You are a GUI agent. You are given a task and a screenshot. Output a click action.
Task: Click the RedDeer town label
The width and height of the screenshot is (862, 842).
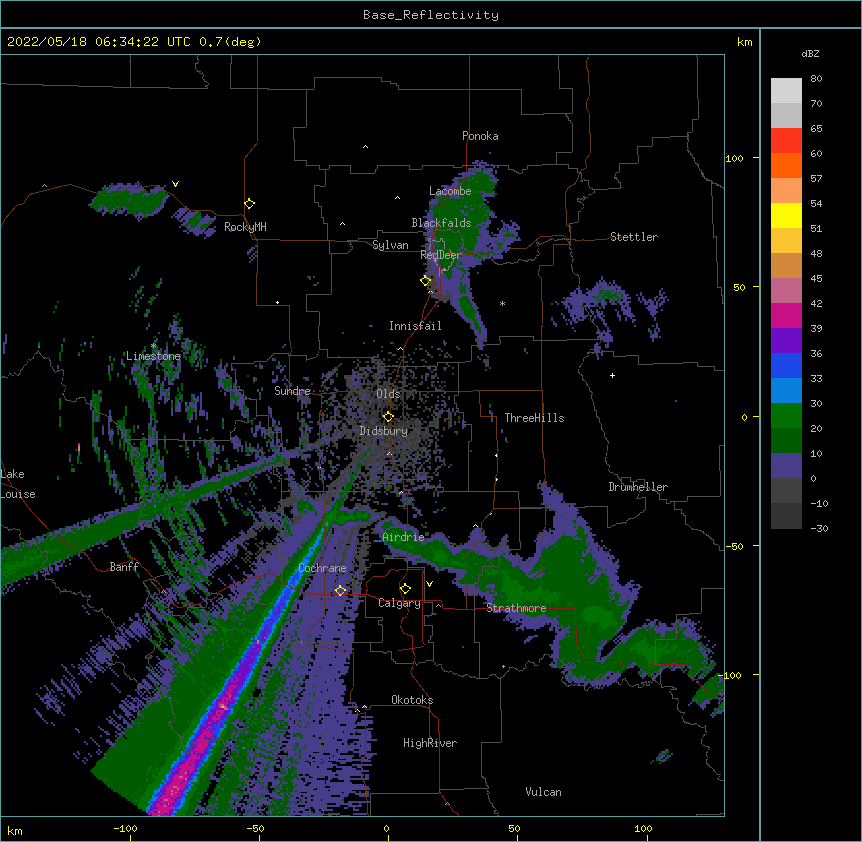(x=440, y=255)
